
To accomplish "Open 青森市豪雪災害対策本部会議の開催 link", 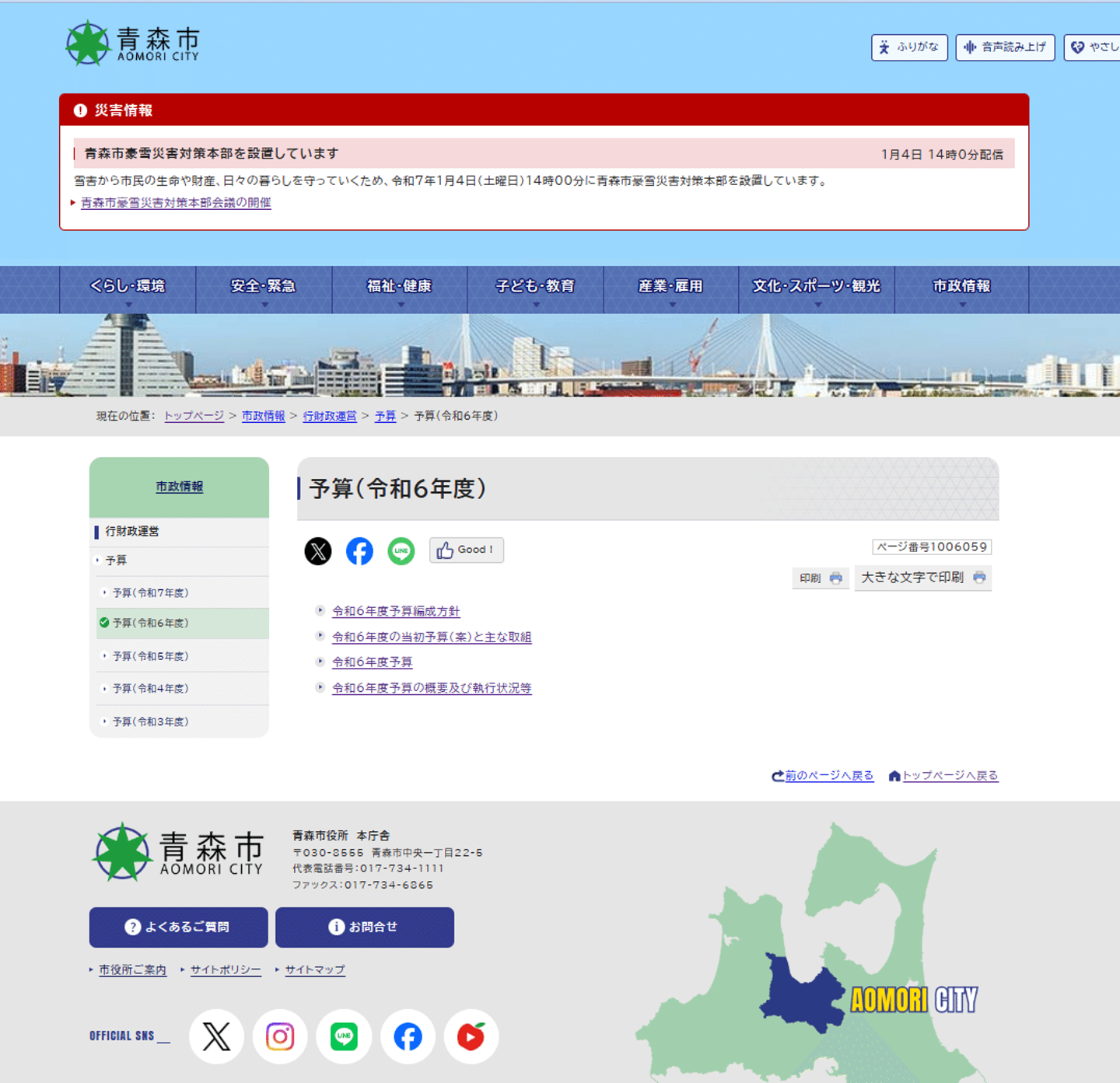I will (x=176, y=203).
